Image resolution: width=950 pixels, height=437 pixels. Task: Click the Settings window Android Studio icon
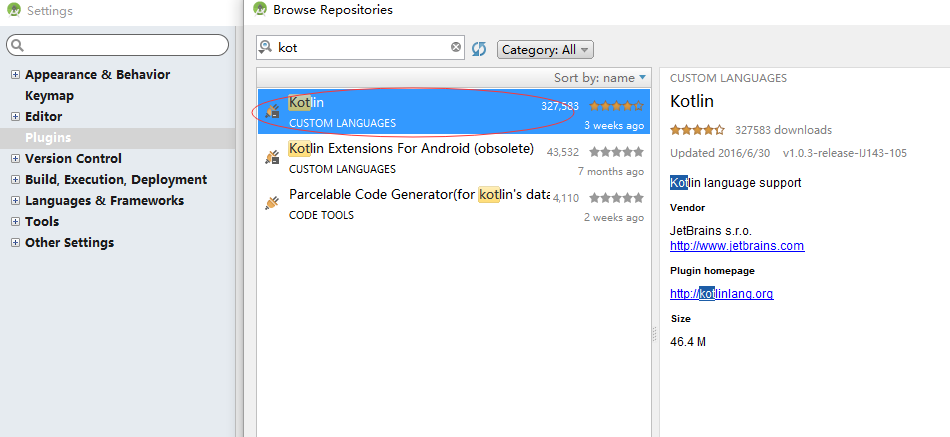pos(14,10)
